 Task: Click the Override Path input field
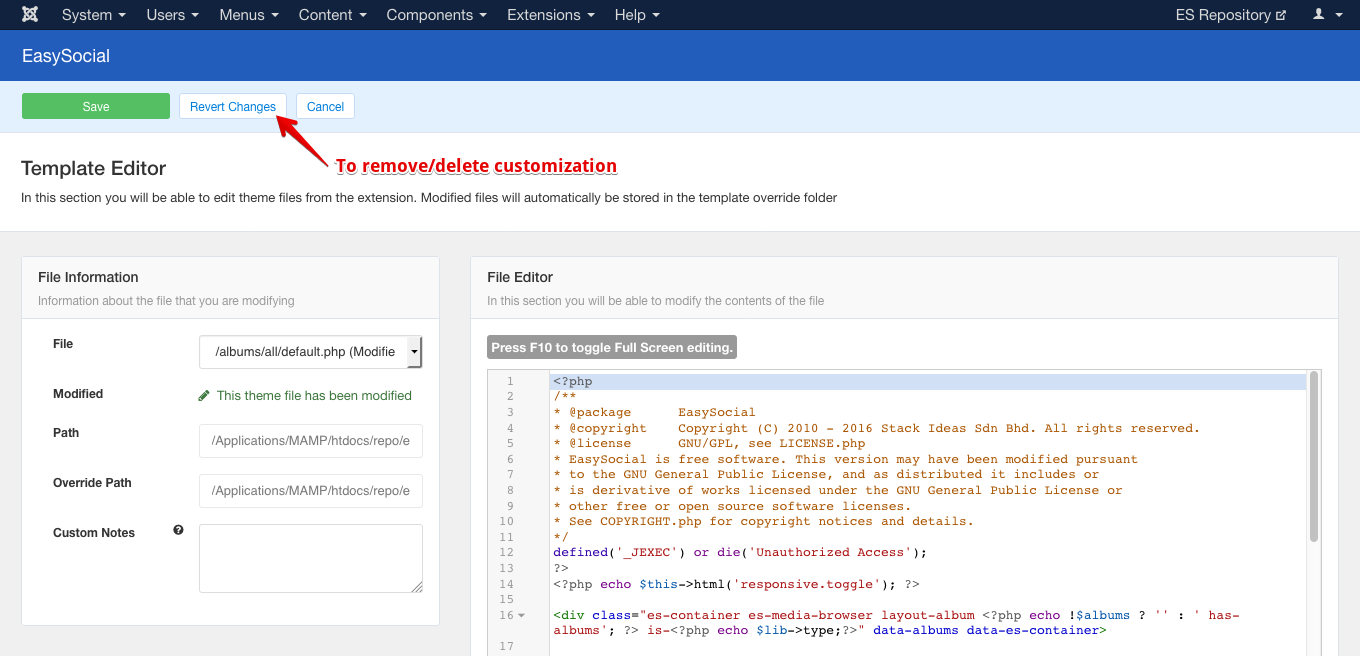tap(311, 491)
